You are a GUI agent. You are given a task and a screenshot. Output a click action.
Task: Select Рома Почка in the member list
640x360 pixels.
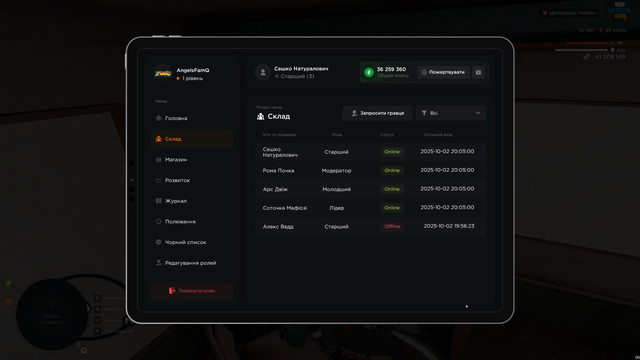pos(278,171)
